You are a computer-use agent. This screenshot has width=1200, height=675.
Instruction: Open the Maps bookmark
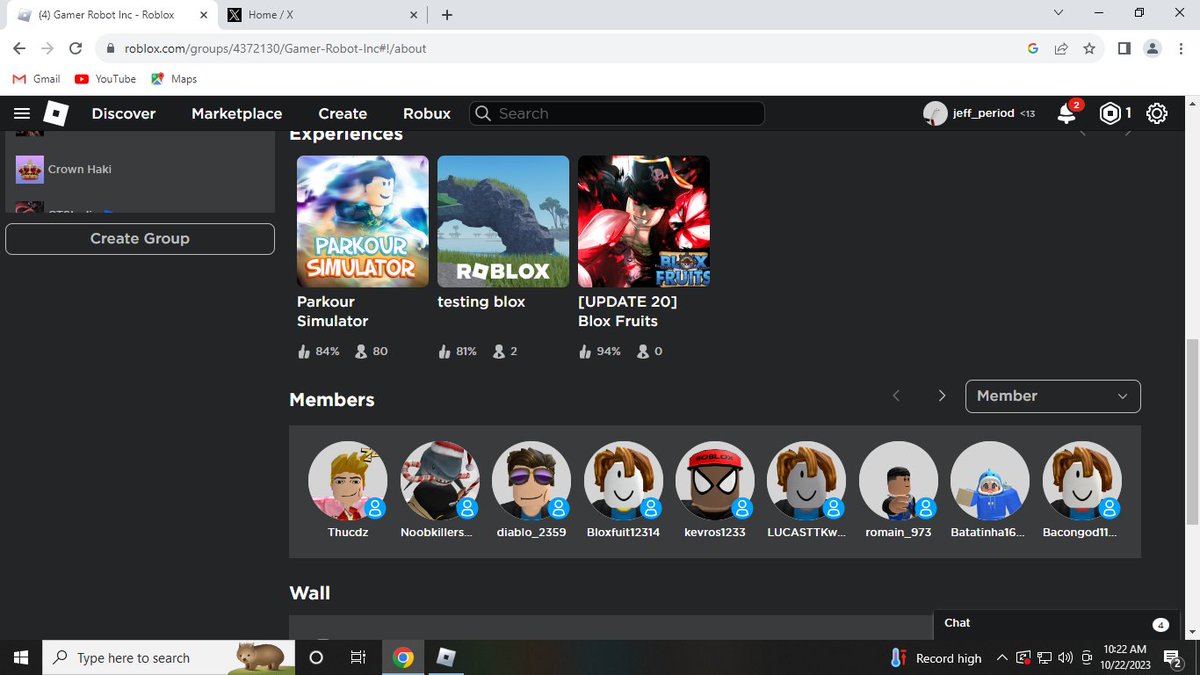point(174,79)
